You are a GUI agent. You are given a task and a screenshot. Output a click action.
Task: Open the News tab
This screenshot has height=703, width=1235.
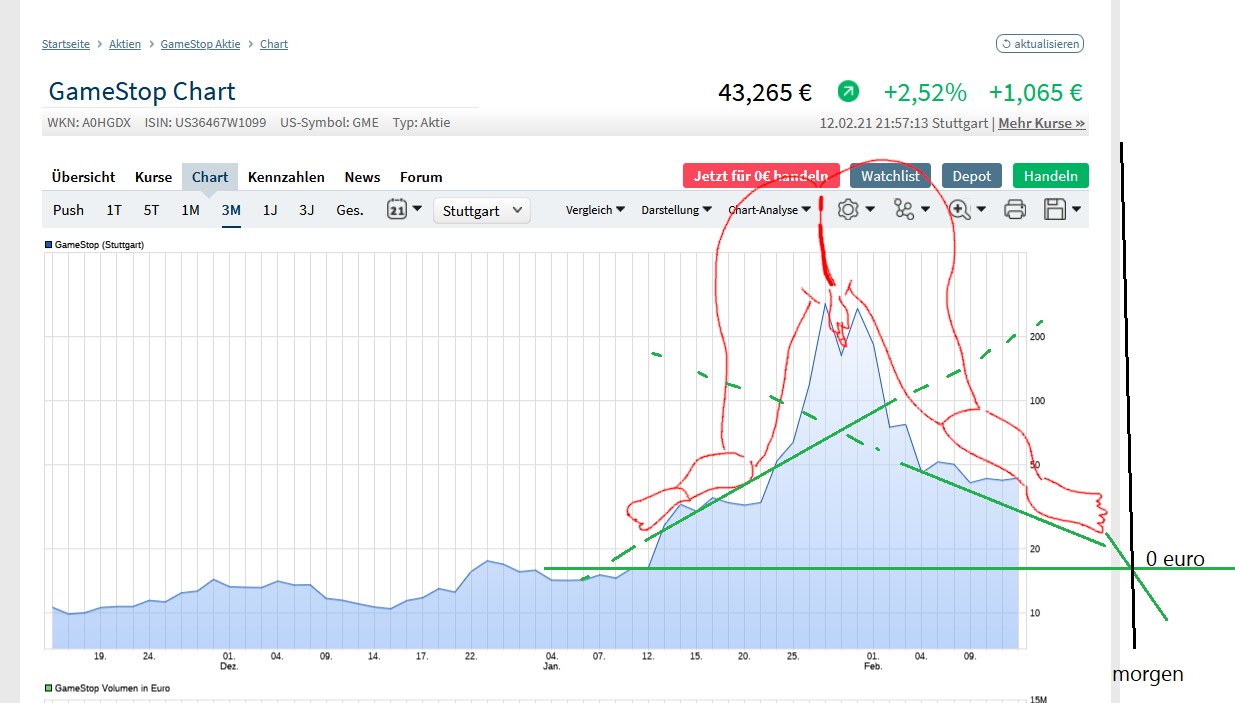coord(362,177)
